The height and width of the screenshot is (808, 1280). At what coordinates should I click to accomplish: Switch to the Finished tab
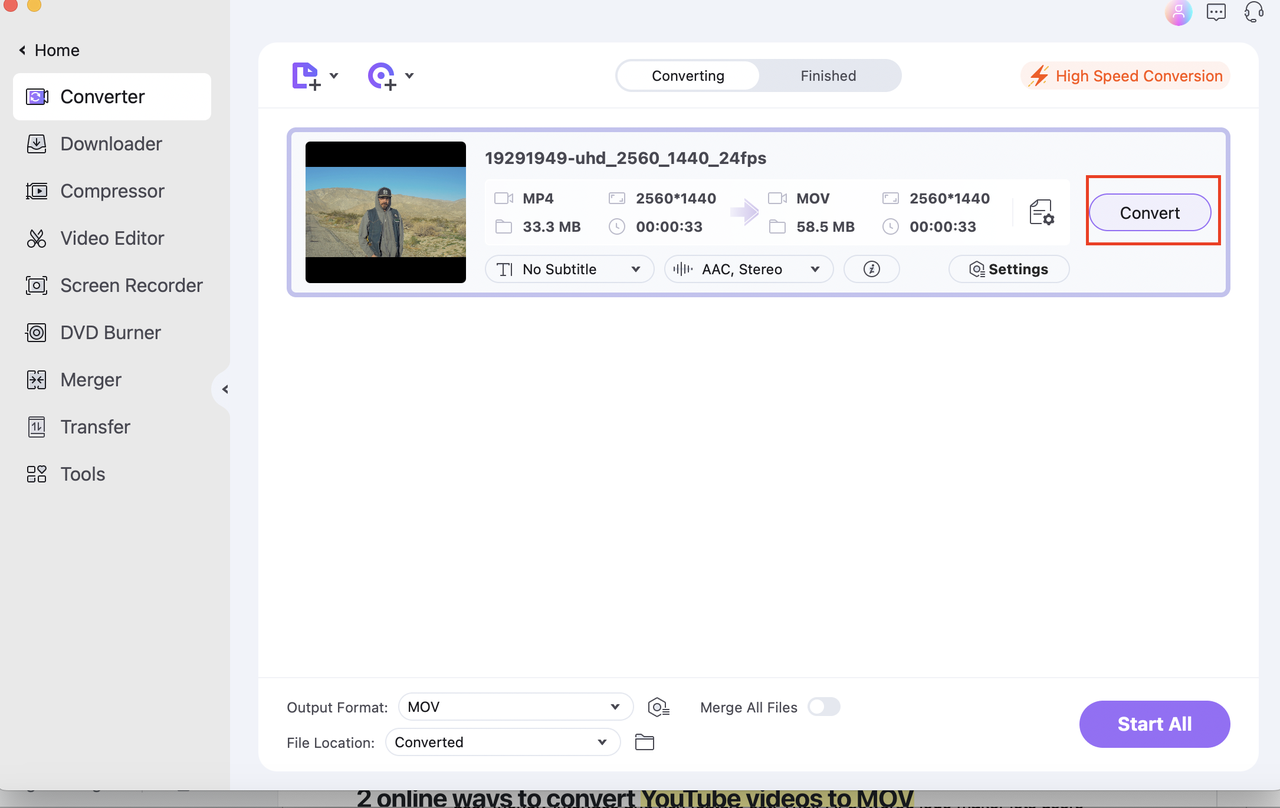point(828,75)
